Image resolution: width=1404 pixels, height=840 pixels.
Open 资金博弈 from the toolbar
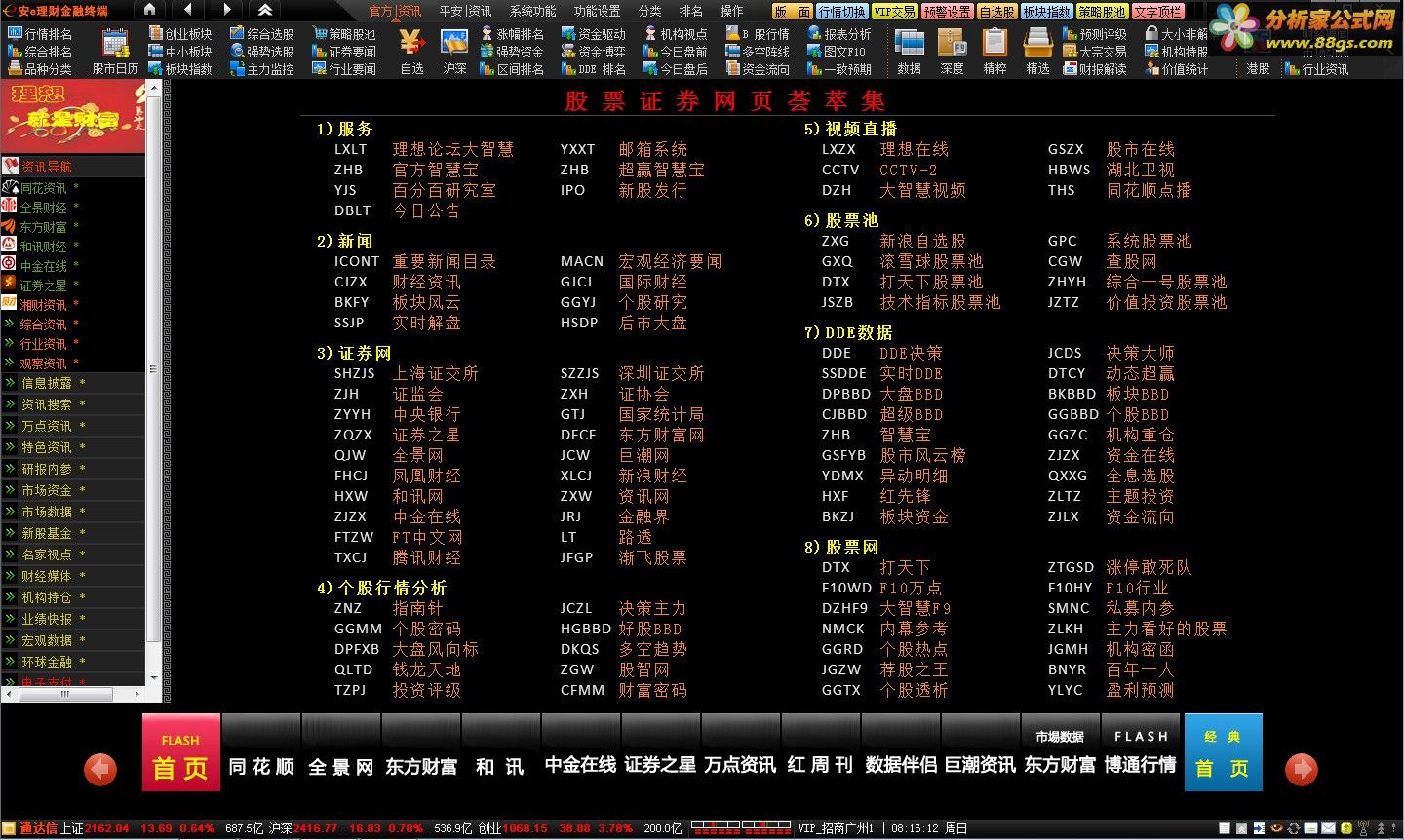pos(594,52)
